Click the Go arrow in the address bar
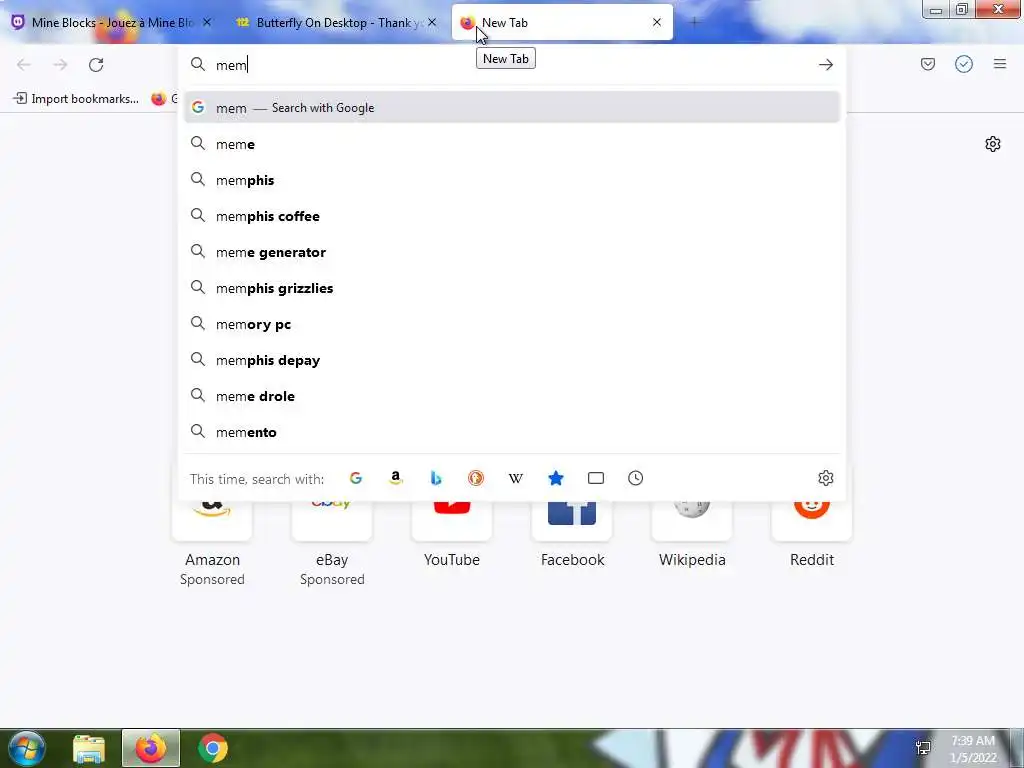Image resolution: width=1024 pixels, height=768 pixels. [x=825, y=65]
